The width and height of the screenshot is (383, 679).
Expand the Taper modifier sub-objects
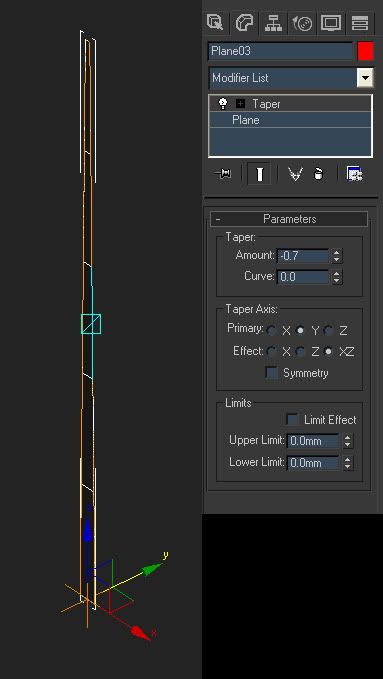pyautogui.click(x=240, y=104)
